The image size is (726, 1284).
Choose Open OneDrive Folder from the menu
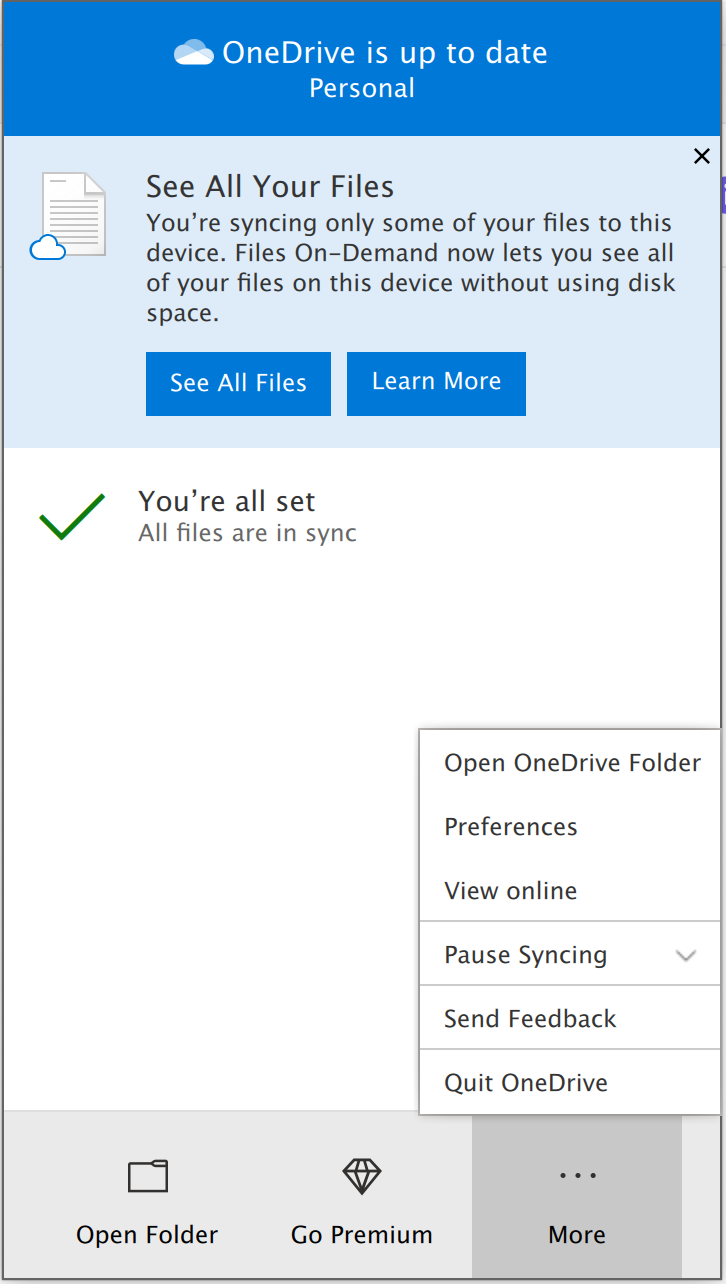click(572, 763)
